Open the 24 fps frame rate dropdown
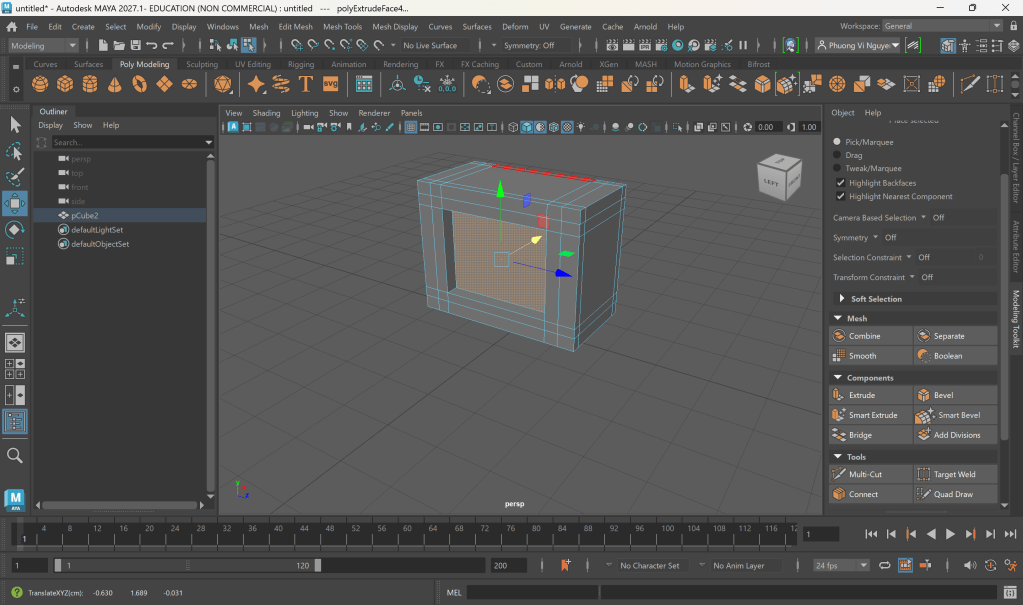The height and width of the screenshot is (605, 1023). pos(841,565)
